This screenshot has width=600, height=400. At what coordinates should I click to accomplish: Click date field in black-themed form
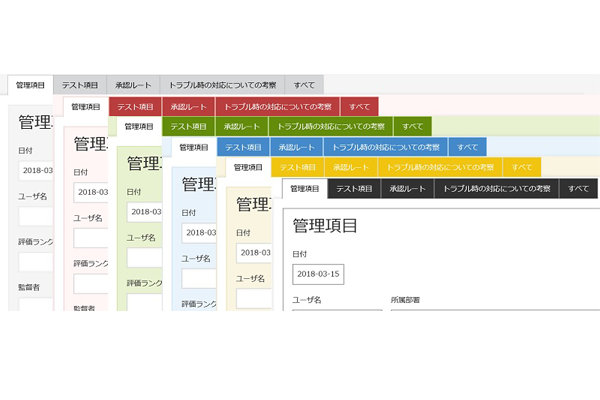click(x=318, y=274)
